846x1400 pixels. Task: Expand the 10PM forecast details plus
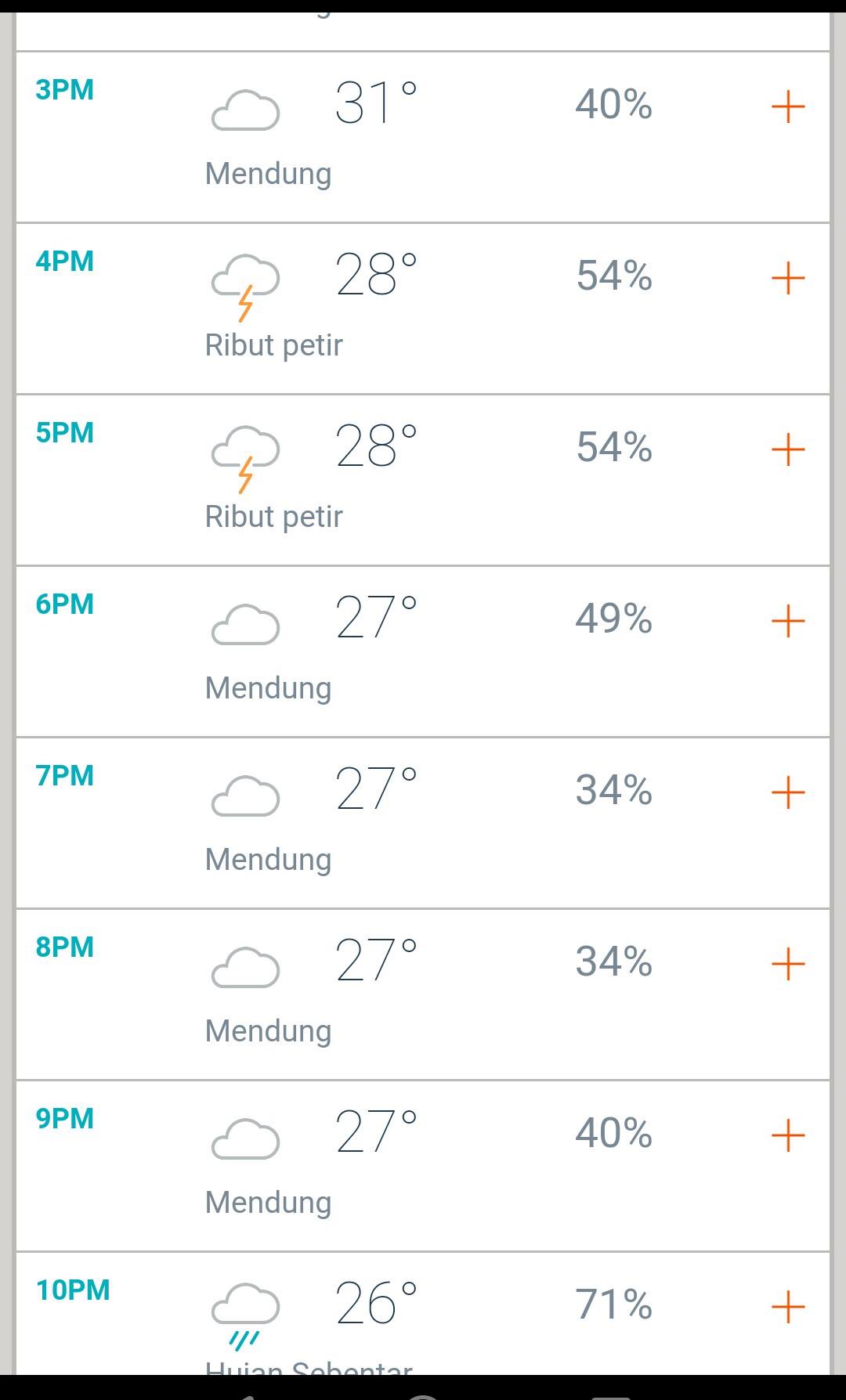pyautogui.click(x=788, y=1307)
